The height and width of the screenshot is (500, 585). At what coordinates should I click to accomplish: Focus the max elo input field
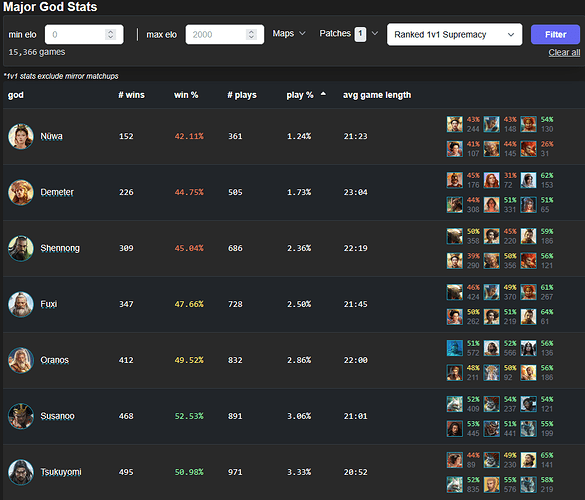(x=225, y=34)
